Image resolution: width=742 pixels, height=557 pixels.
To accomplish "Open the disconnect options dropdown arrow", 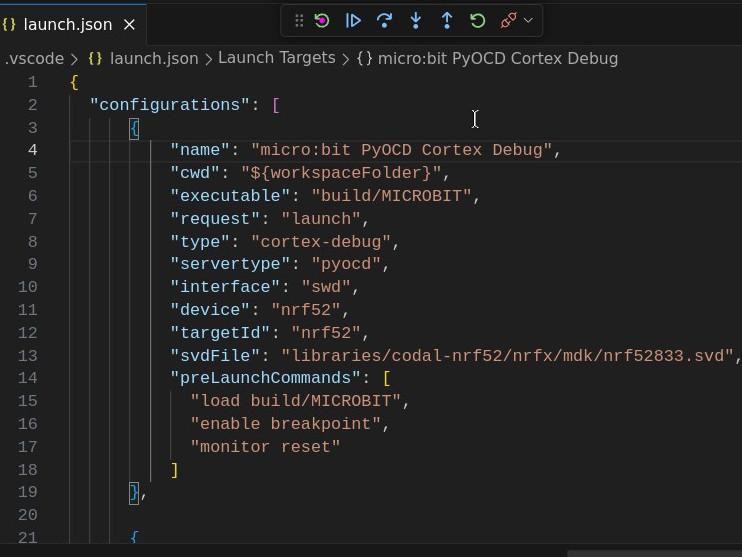I will [529, 20].
